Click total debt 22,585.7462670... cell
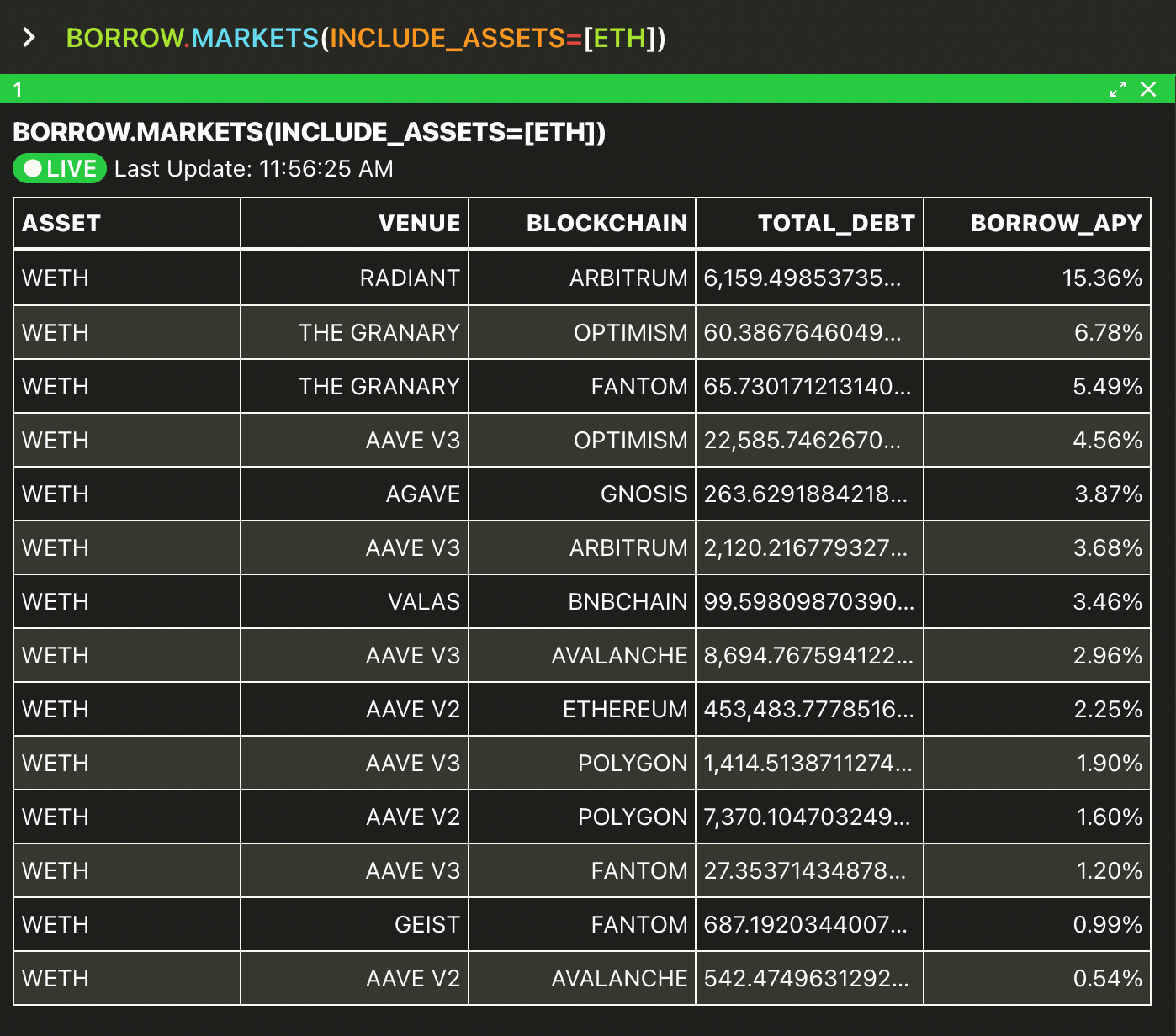This screenshot has width=1176, height=1036. 810,440
